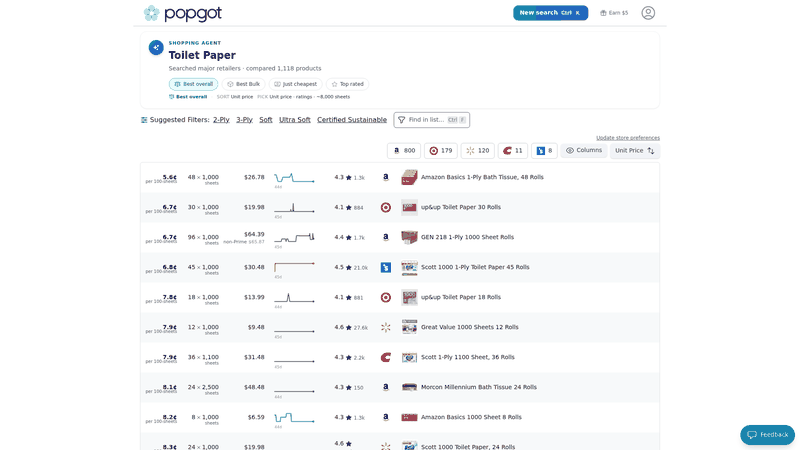Viewport: 800px width, 450px height.
Task: Open the Unit Price sort dropdown
Action: [635, 151]
